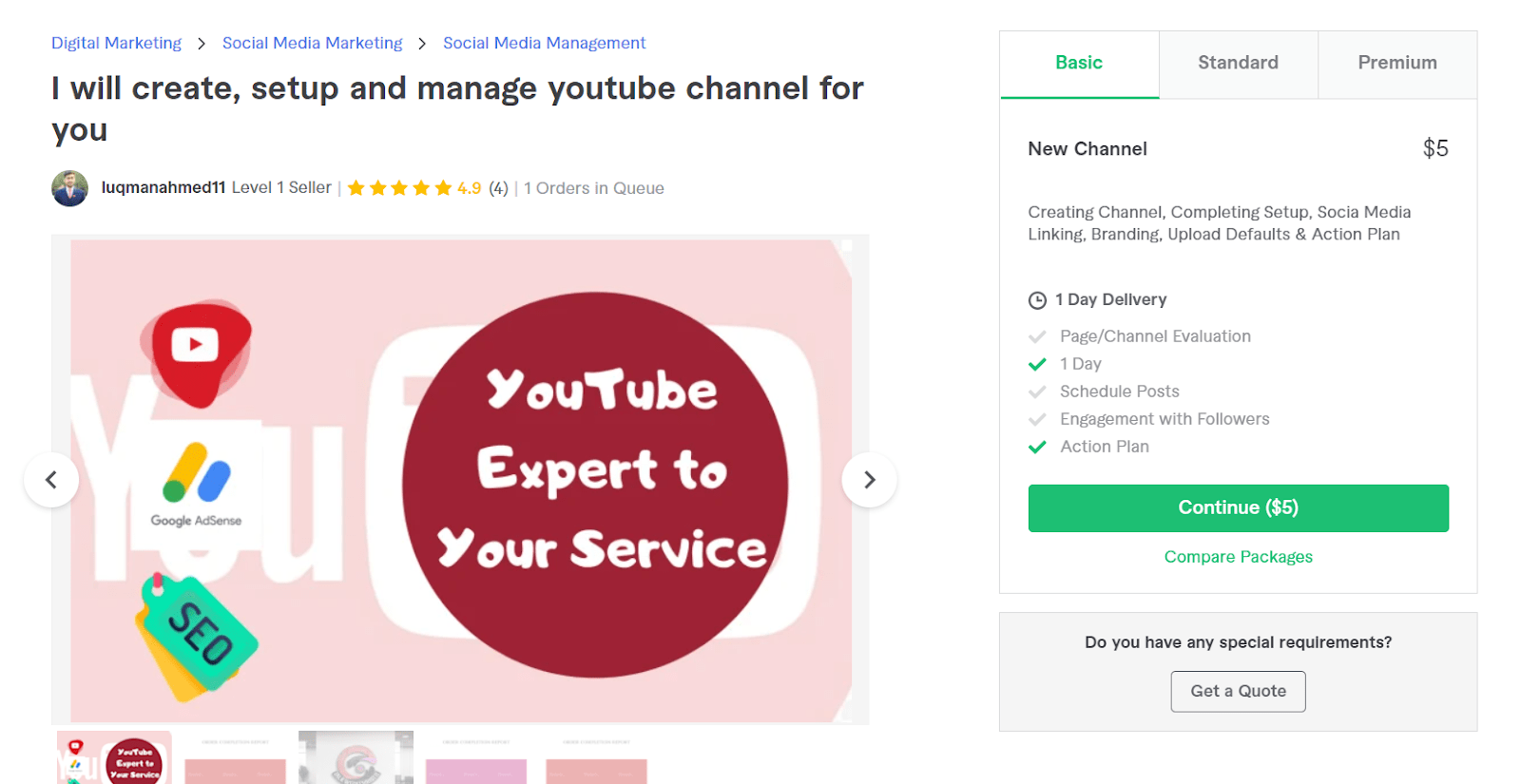Click the green checkmark next to 1 Day
Viewport: 1521px width, 784px height.
click(1037, 364)
